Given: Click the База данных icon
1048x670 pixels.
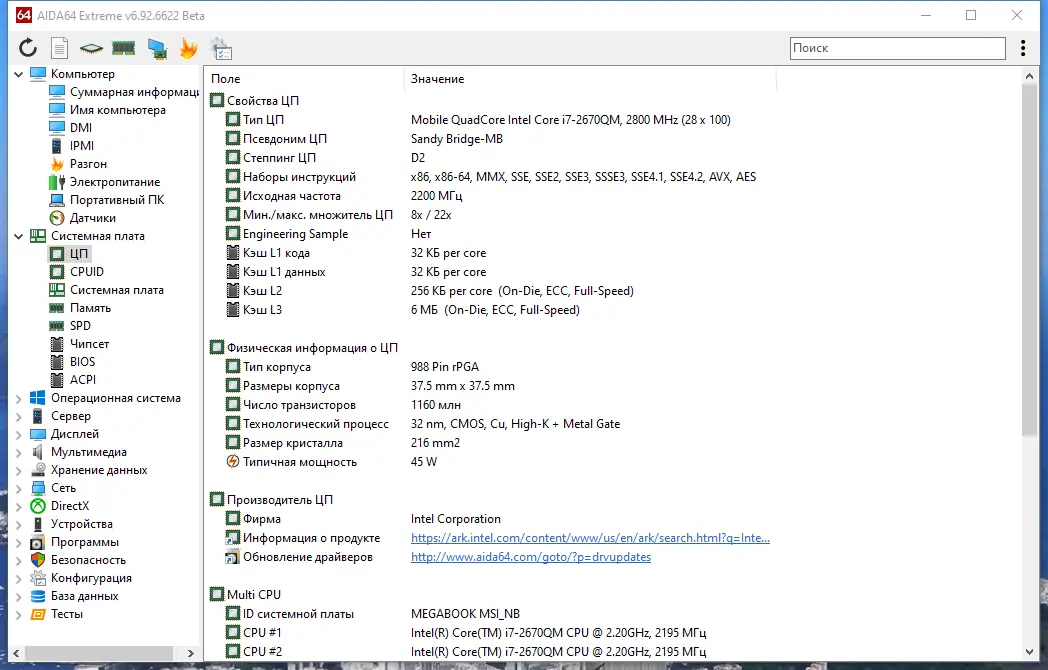Looking at the screenshot, I should point(38,596).
